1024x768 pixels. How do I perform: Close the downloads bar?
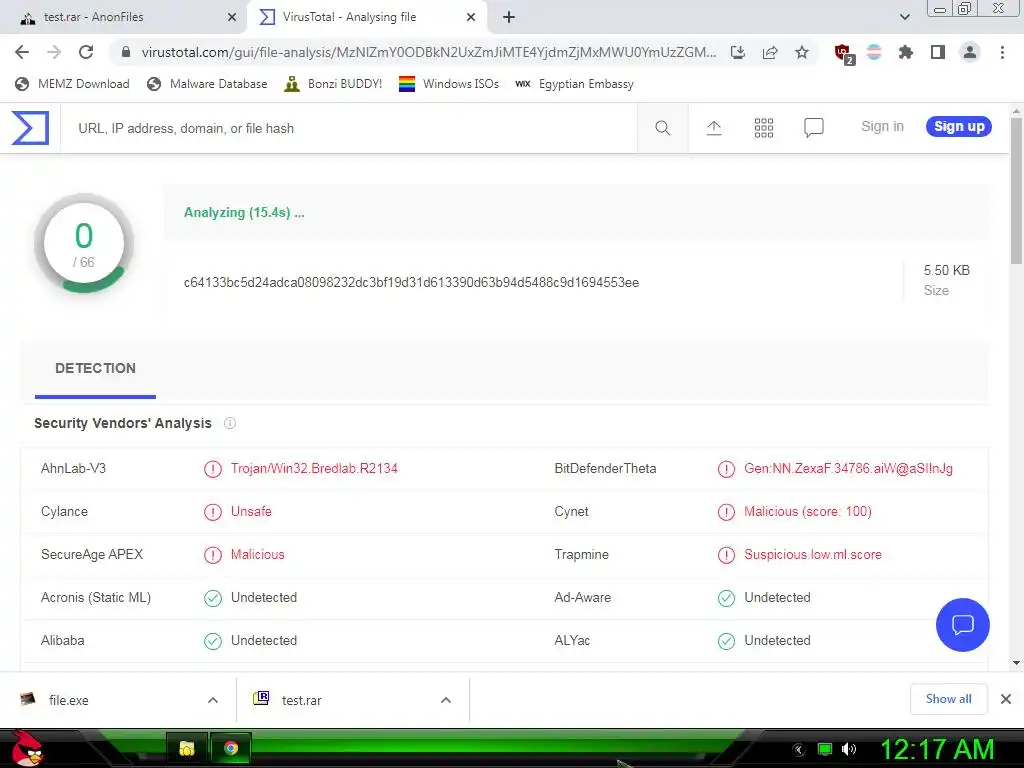[1006, 699]
